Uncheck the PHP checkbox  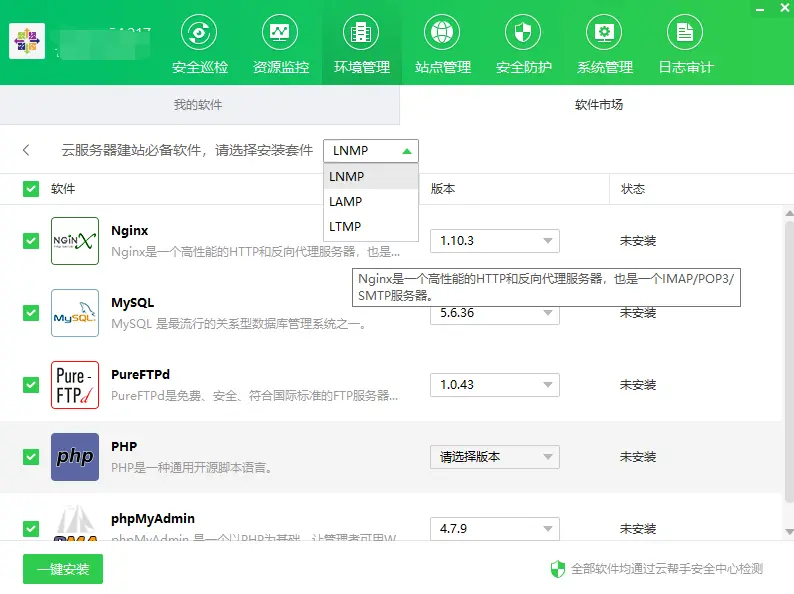click(x=31, y=457)
